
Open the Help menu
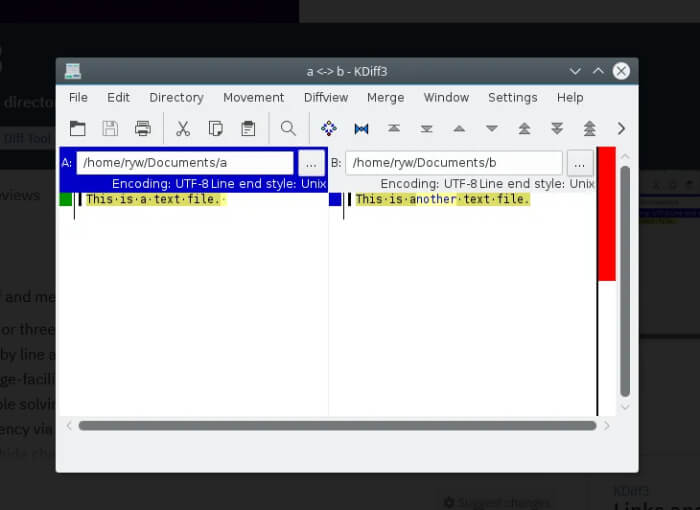coord(570,97)
